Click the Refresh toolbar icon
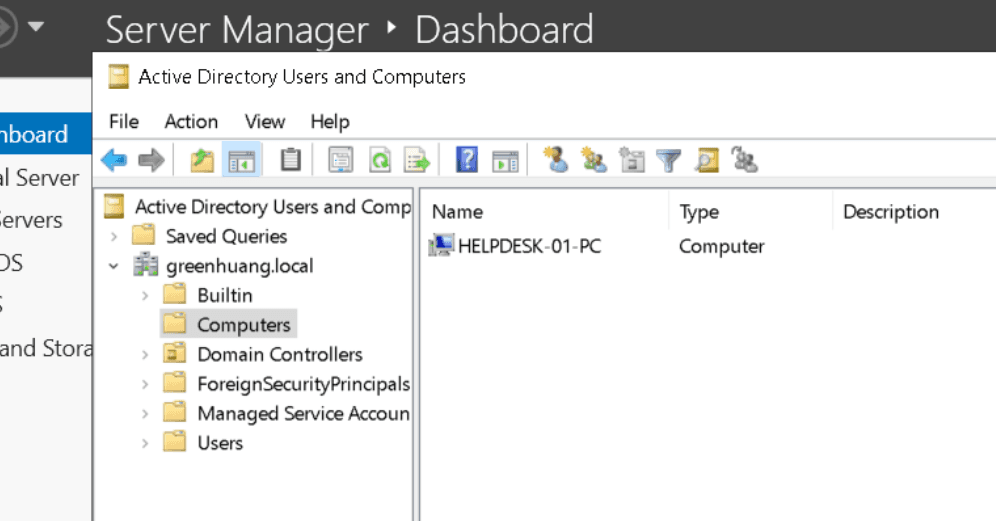Image resolution: width=996 pixels, height=521 pixels. 380,160
